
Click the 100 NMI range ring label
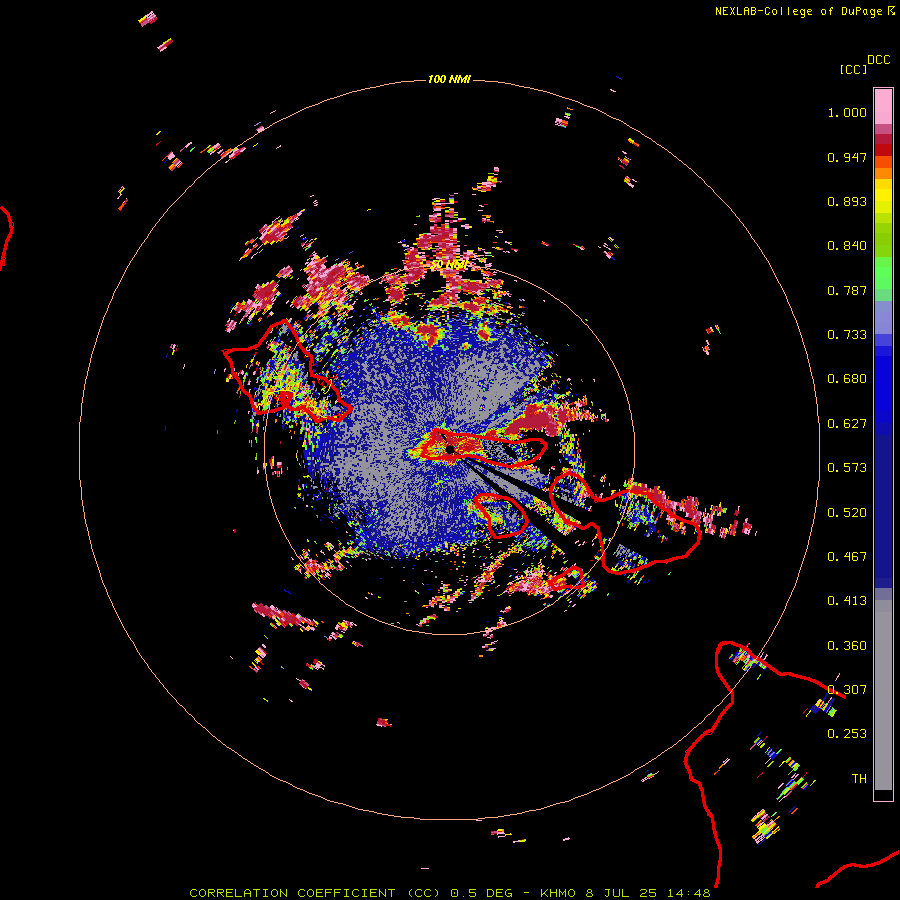point(449,79)
